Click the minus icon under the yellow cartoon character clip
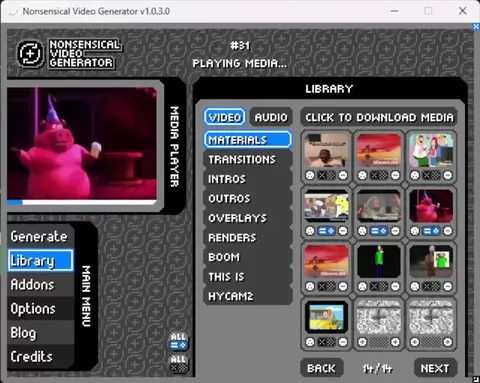The height and width of the screenshot is (383, 480). coord(343,231)
